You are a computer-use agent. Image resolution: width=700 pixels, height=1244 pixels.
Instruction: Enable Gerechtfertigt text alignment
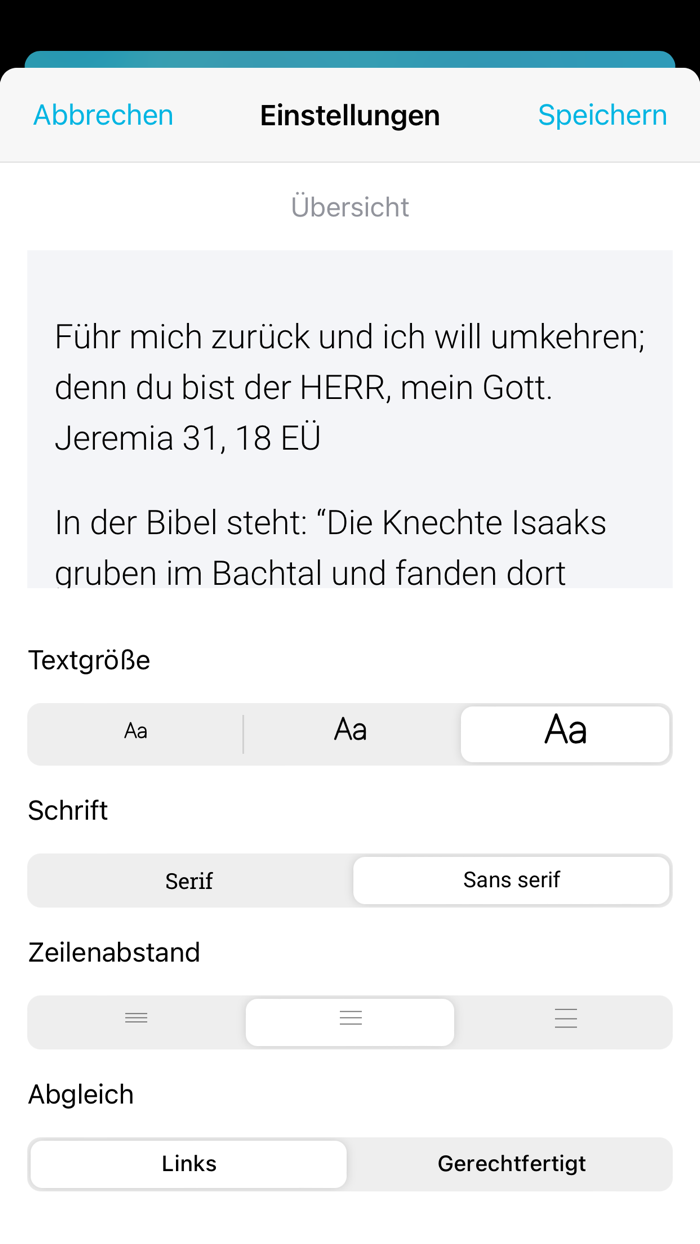pyautogui.click(x=512, y=1163)
